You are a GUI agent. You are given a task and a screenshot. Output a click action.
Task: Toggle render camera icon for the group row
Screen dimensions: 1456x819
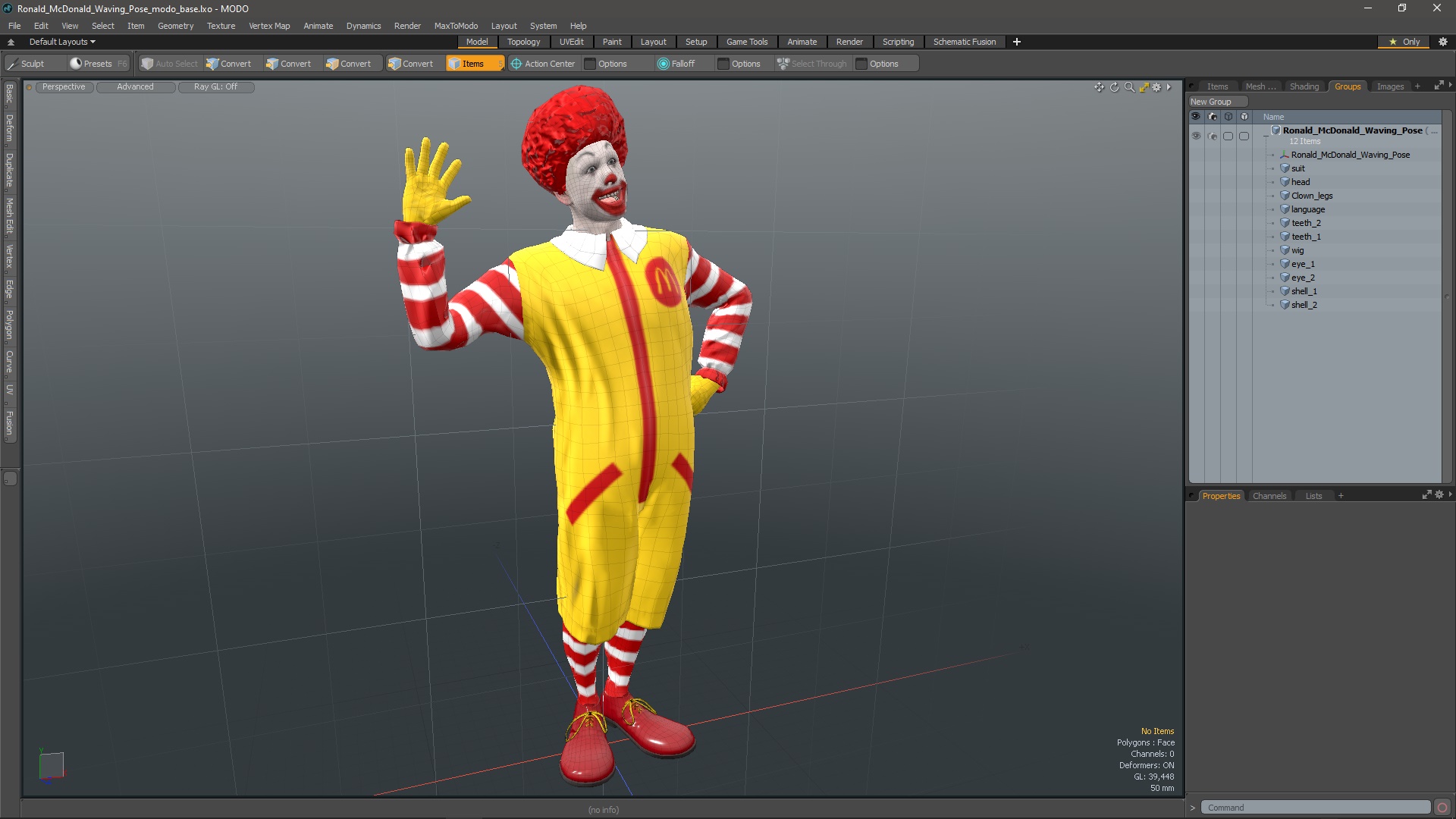[1212, 136]
